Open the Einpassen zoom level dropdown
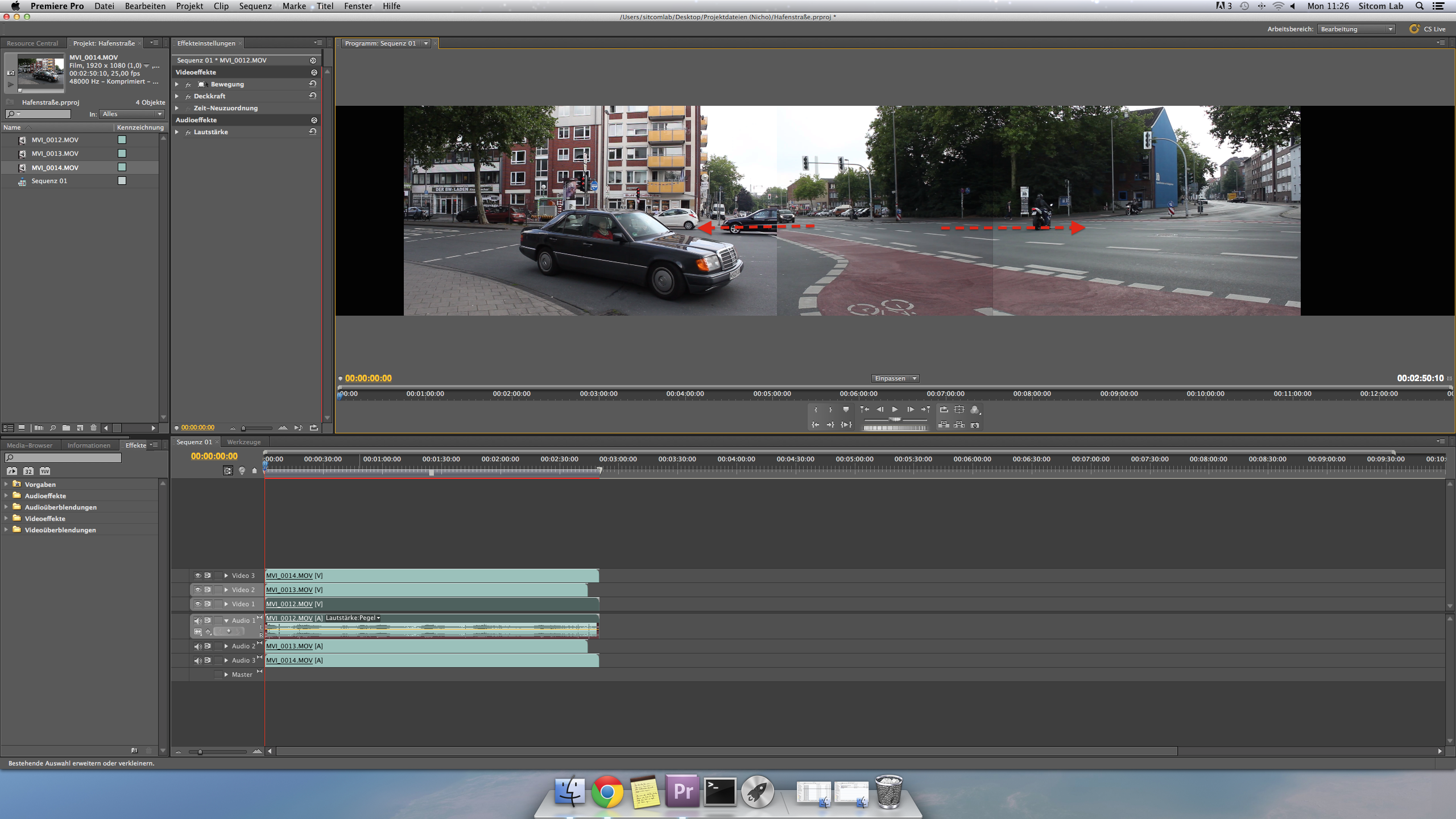 coord(895,378)
